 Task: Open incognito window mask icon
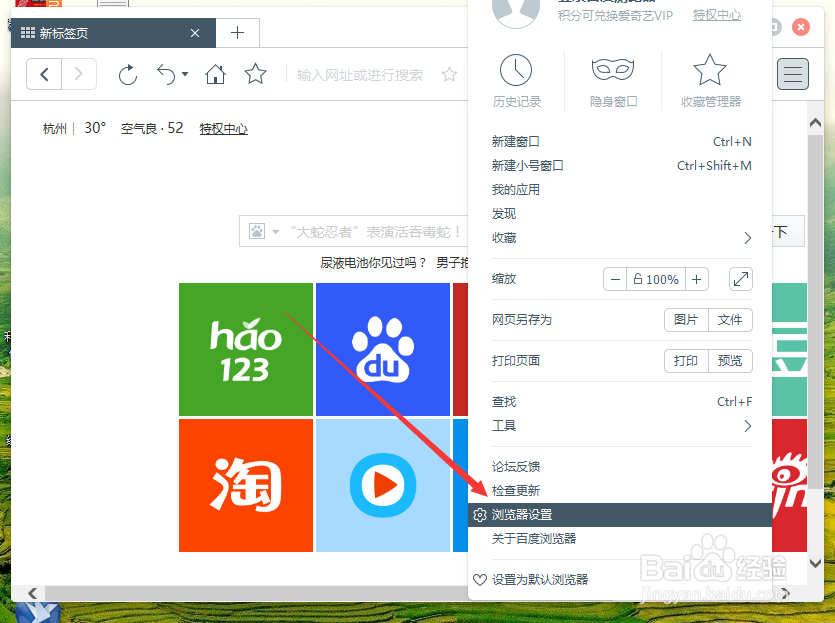click(613, 69)
